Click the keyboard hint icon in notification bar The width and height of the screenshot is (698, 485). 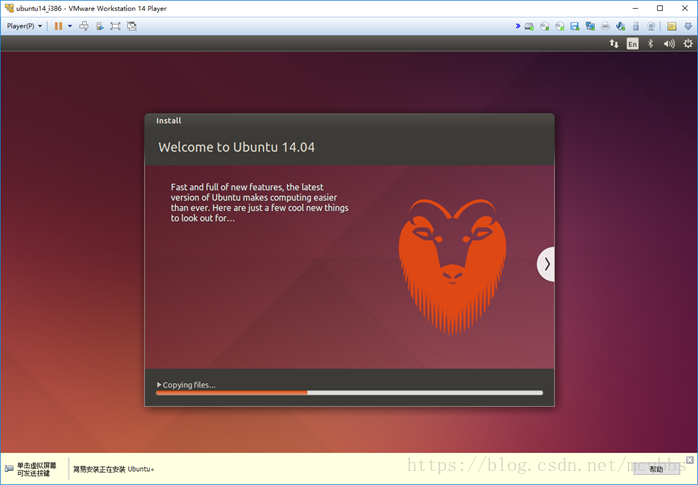9,469
